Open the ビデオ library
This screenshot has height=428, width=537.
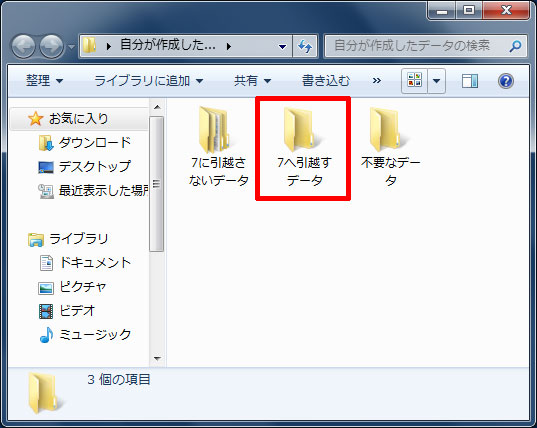coord(77,311)
